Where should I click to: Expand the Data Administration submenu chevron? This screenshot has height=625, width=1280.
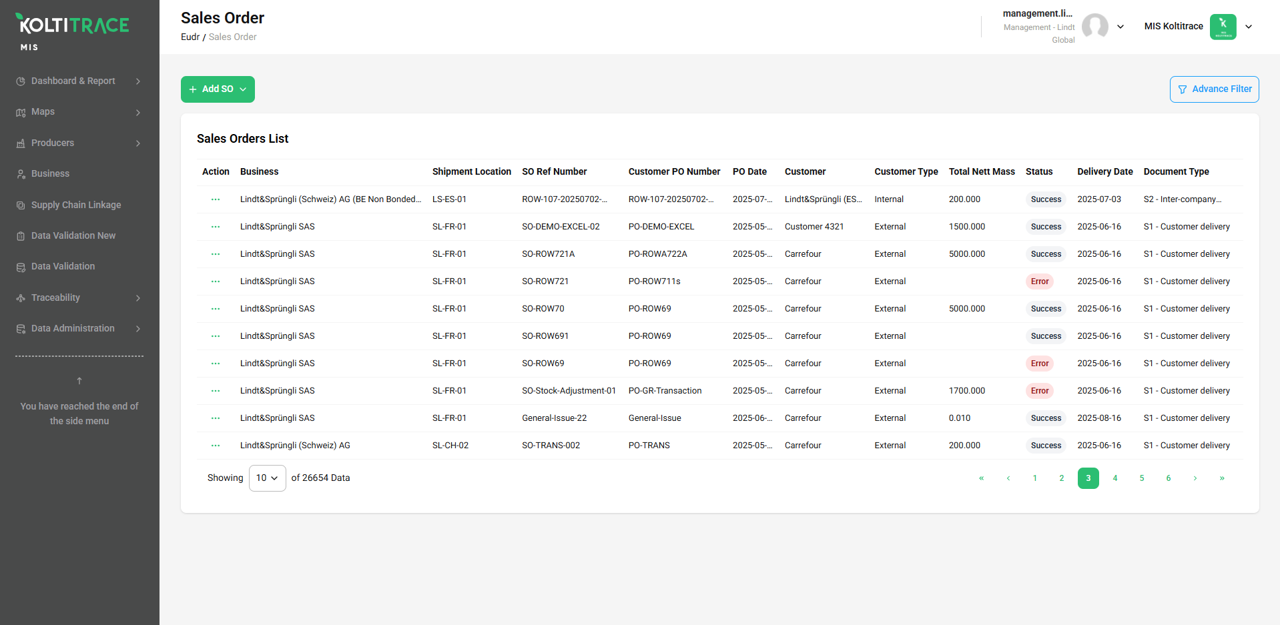[x=138, y=329]
